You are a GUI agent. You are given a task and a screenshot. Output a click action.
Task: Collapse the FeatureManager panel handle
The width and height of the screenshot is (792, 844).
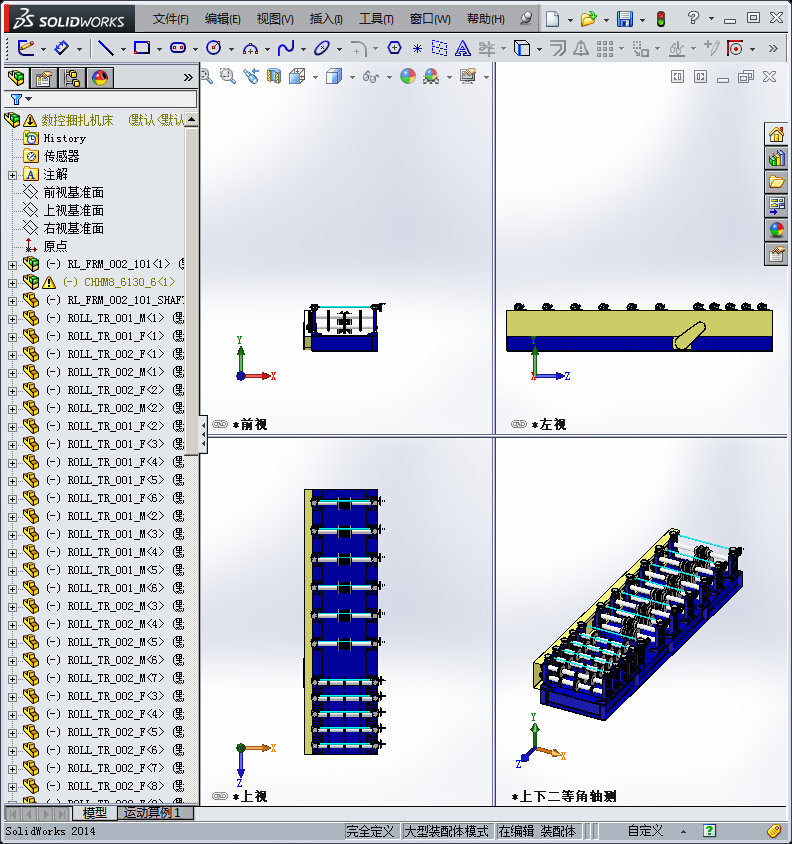tap(203, 434)
